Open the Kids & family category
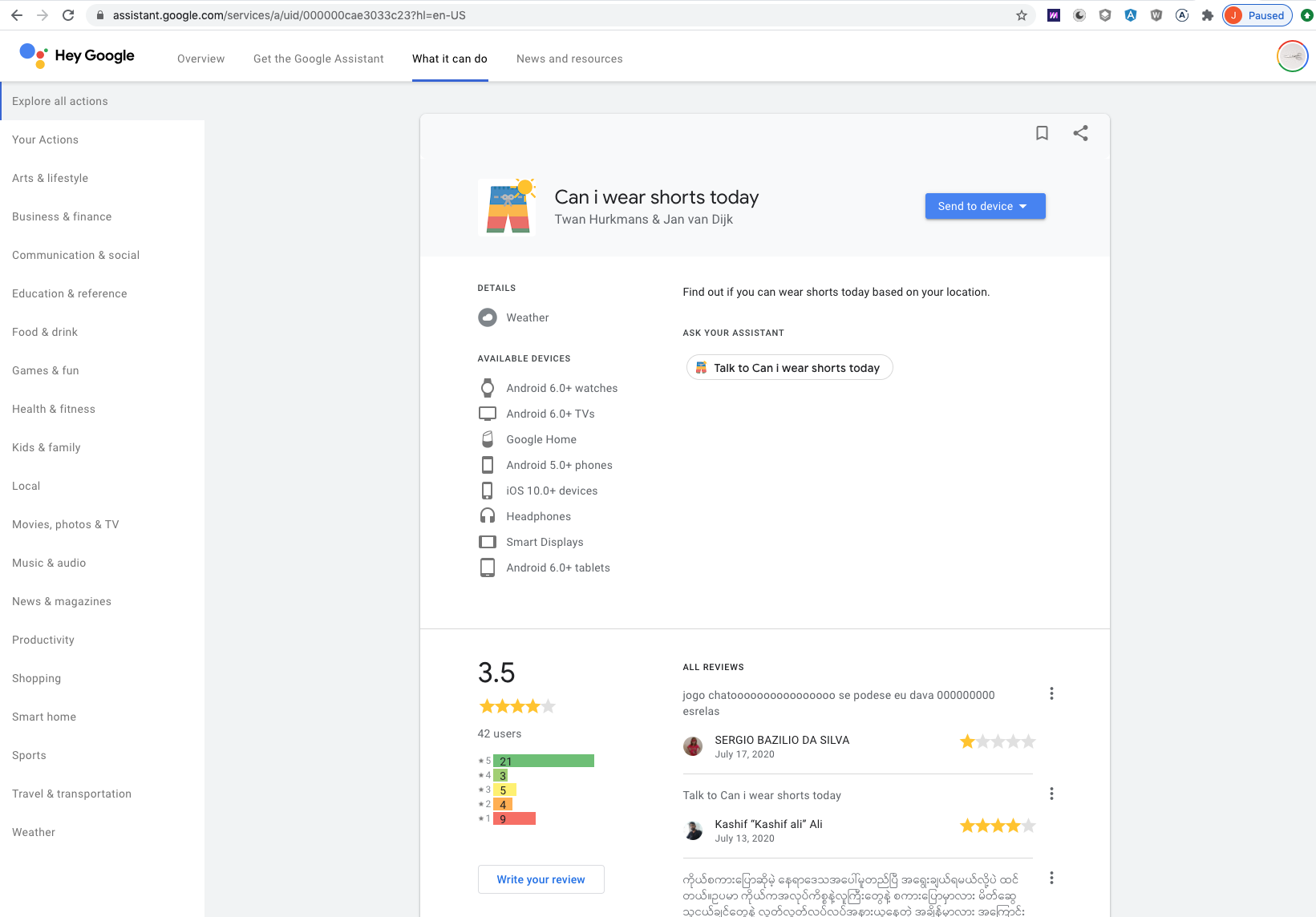The image size is (1316, 917). click(x=103, y=447)
